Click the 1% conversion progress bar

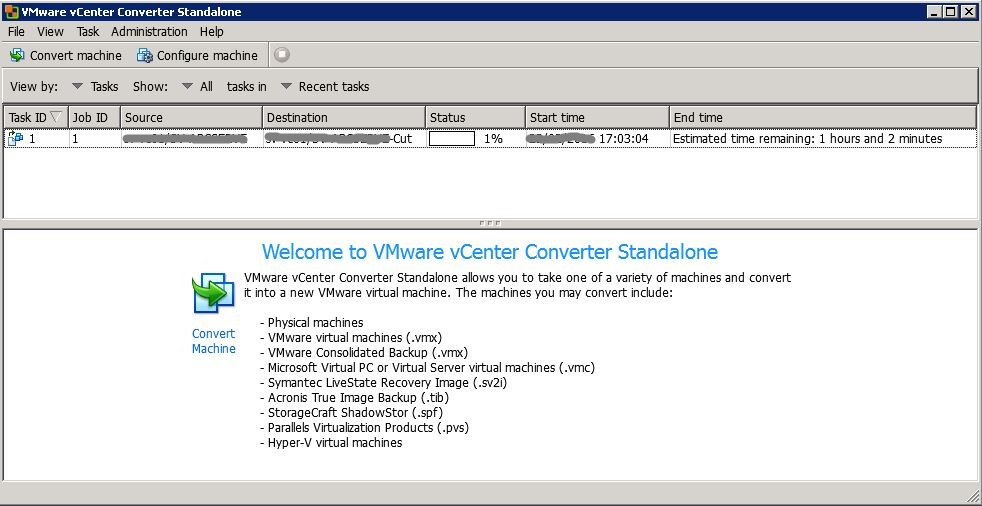[x=452, y=139]
